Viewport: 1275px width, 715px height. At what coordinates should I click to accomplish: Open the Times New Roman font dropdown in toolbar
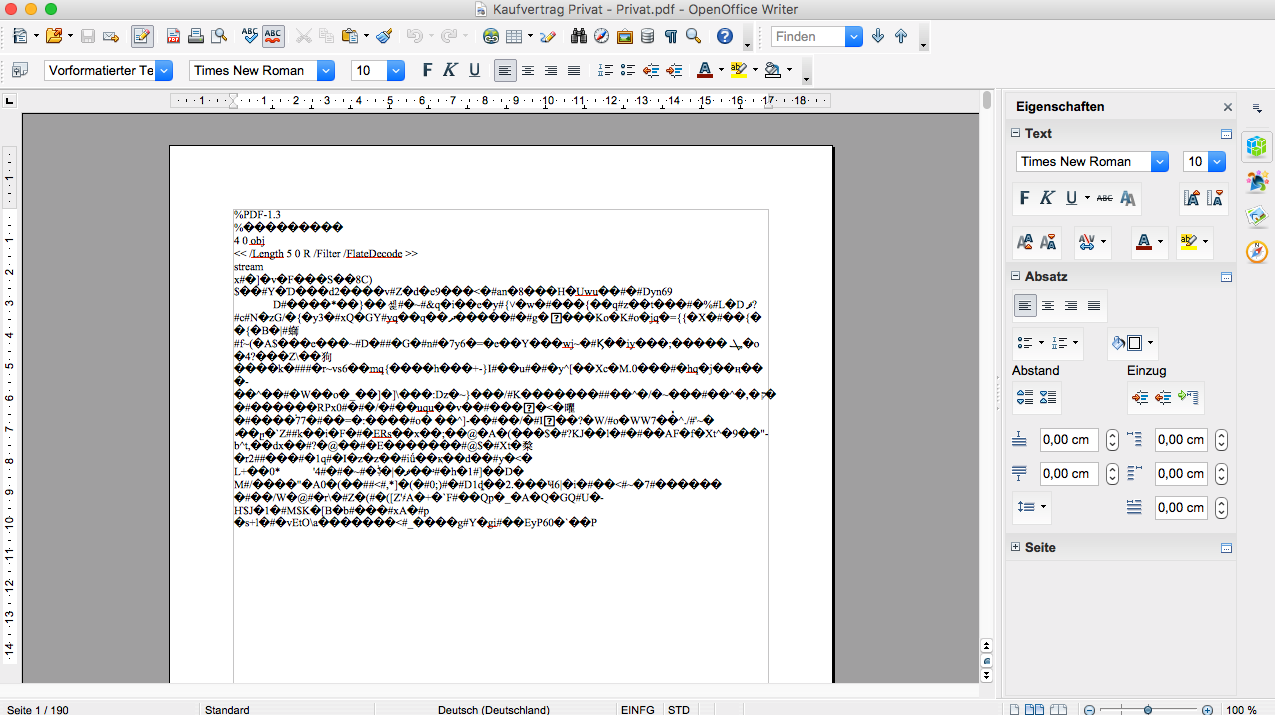[325, 70]
